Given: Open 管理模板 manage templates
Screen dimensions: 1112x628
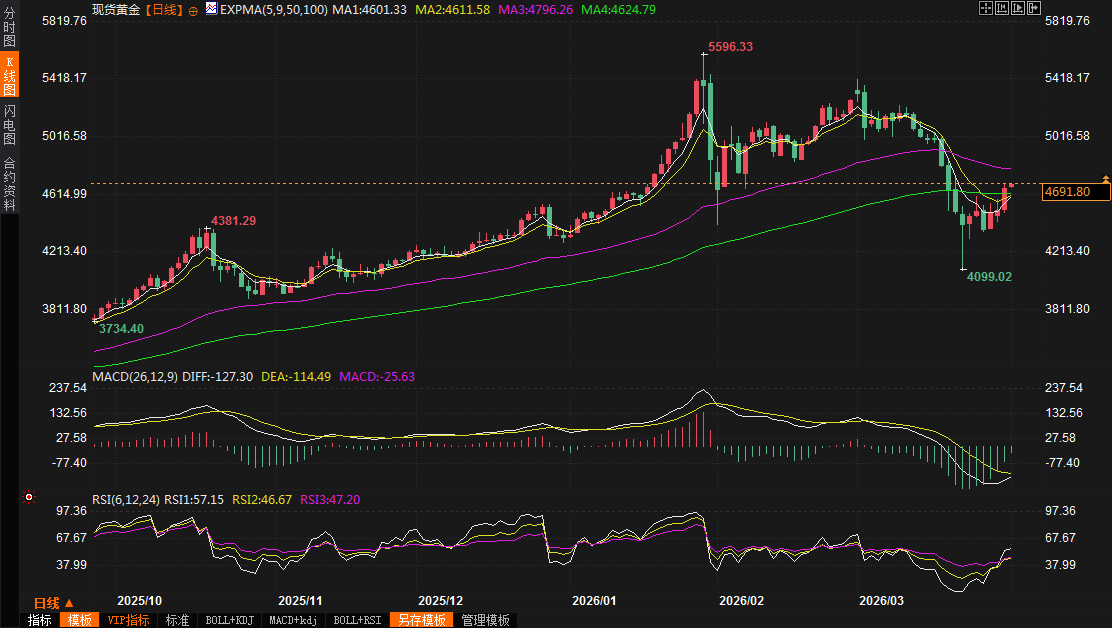Looking at the screenshot, I should point(486,620).
